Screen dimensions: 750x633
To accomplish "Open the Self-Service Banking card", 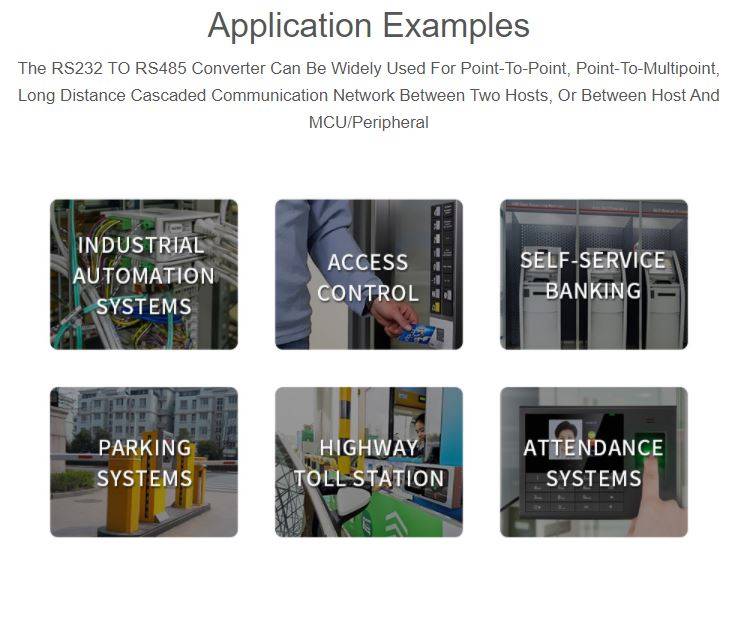I will point(594,274).
